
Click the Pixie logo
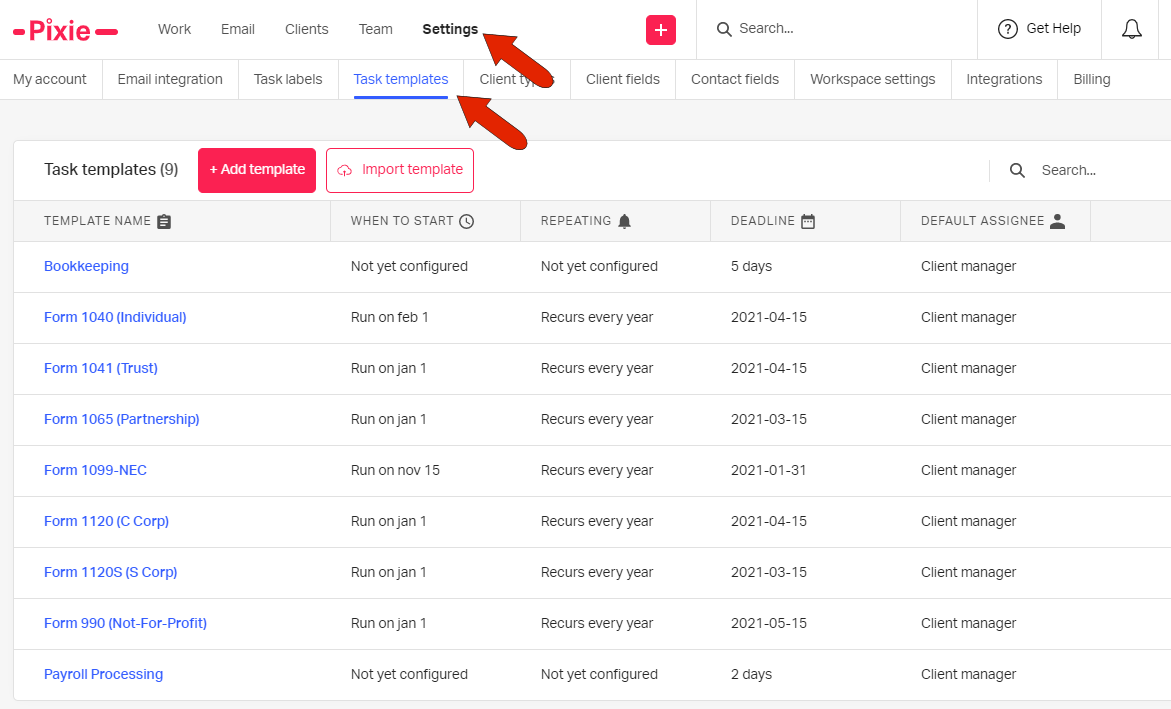[x=66, y=31]
